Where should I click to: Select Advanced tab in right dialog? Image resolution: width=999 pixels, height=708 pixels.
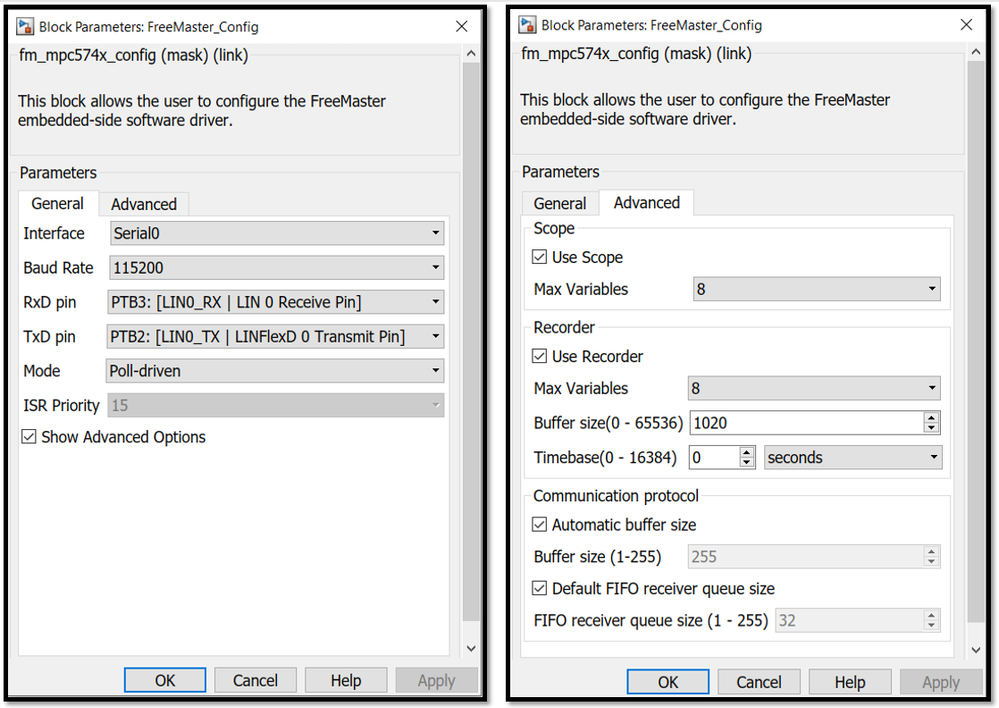647,203
